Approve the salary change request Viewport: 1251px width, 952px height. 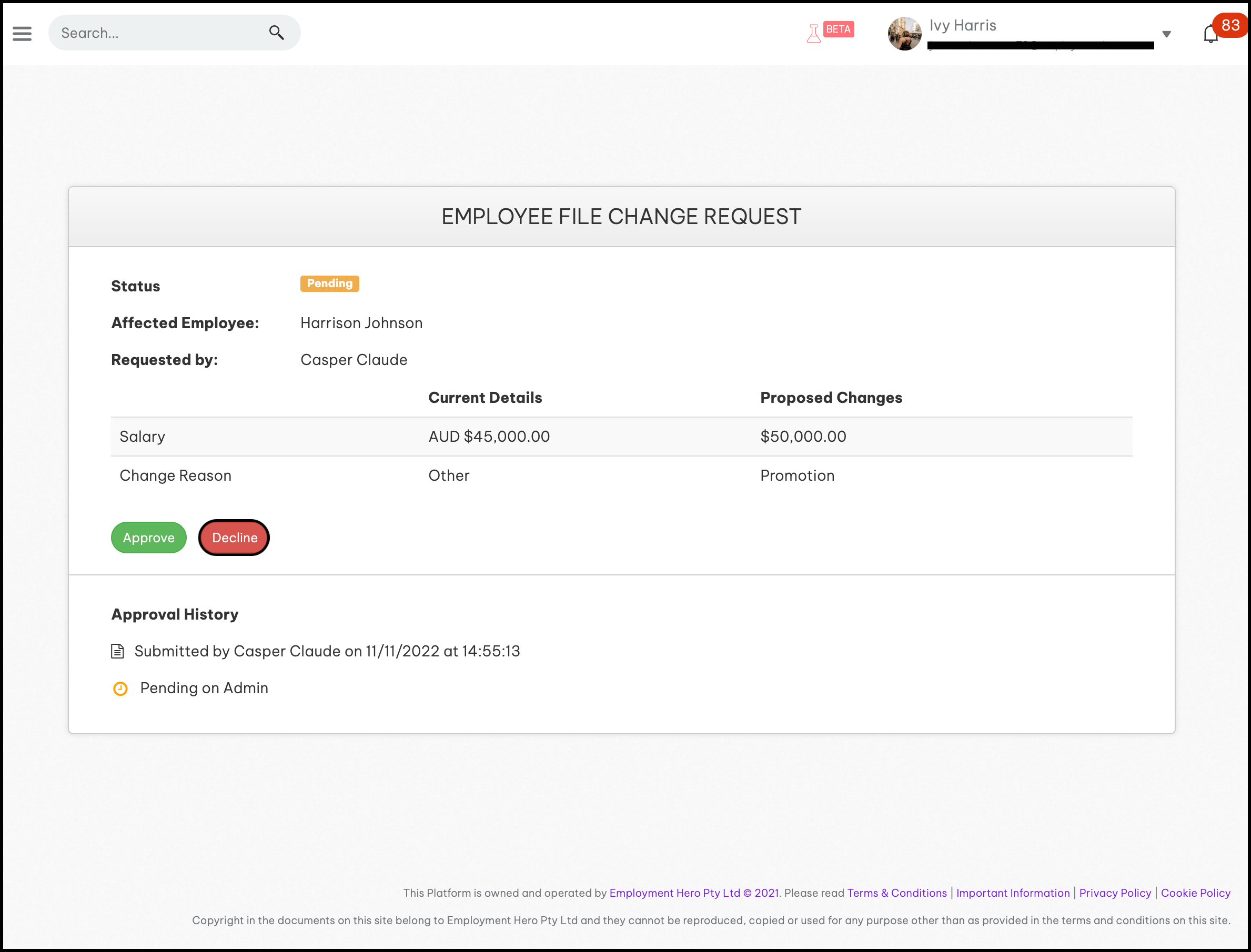tap(148, 538)
